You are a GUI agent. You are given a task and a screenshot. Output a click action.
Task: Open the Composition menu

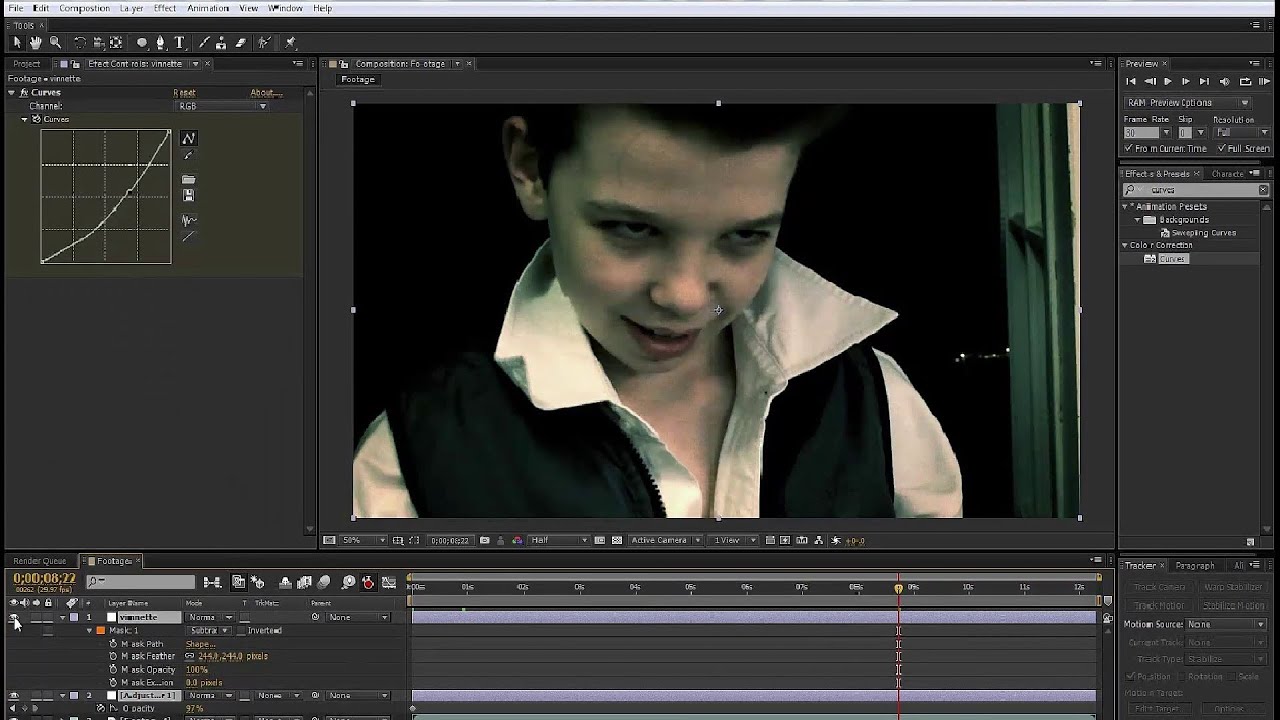pos(84,8)
